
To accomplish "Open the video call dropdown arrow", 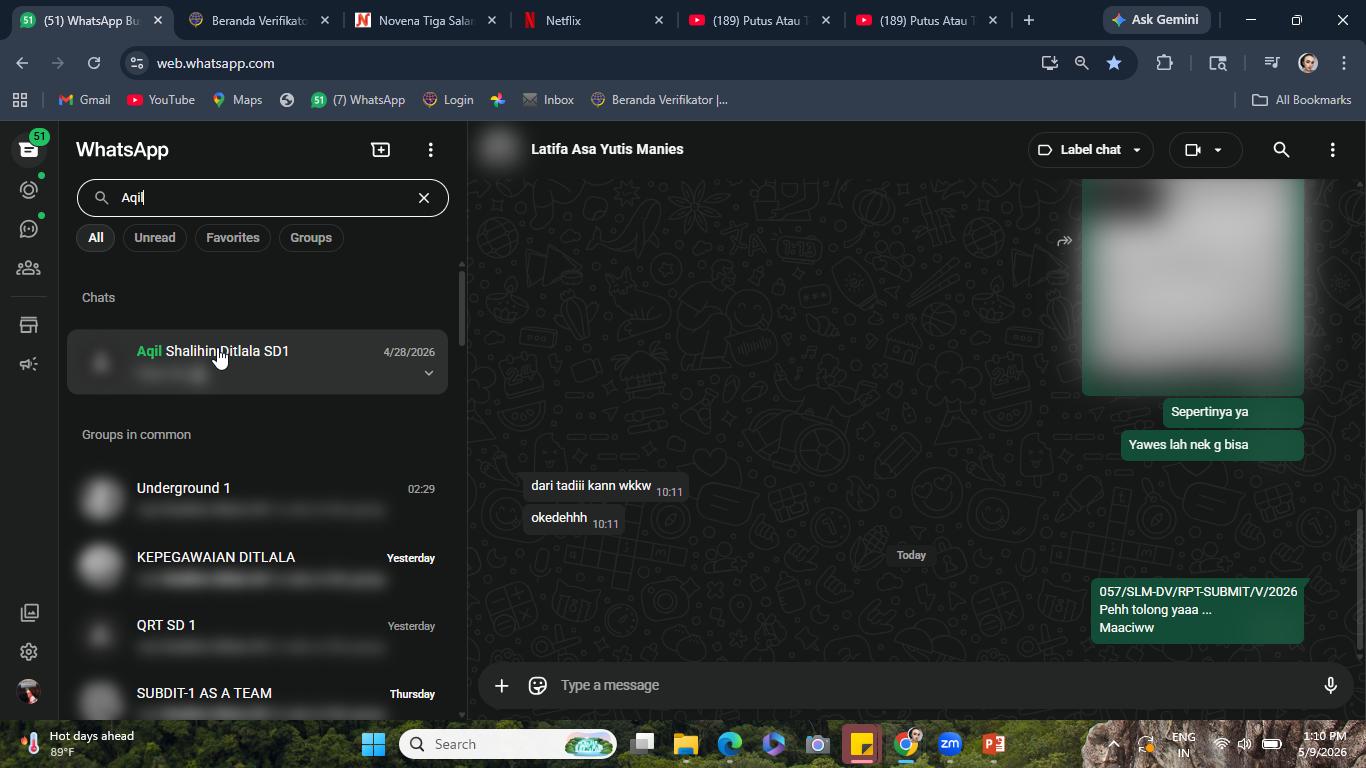I will 1218,150.
